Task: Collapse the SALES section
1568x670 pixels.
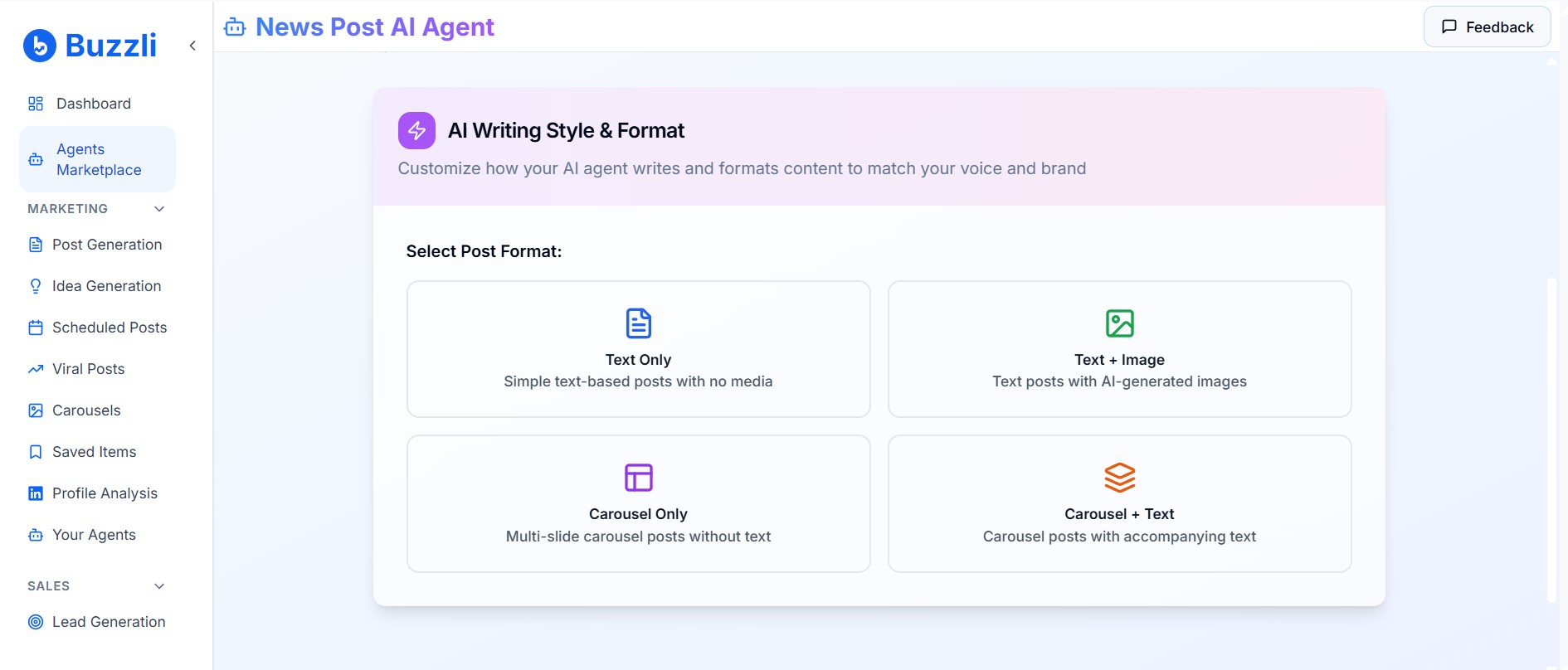Action: click(x=159, y=586)
